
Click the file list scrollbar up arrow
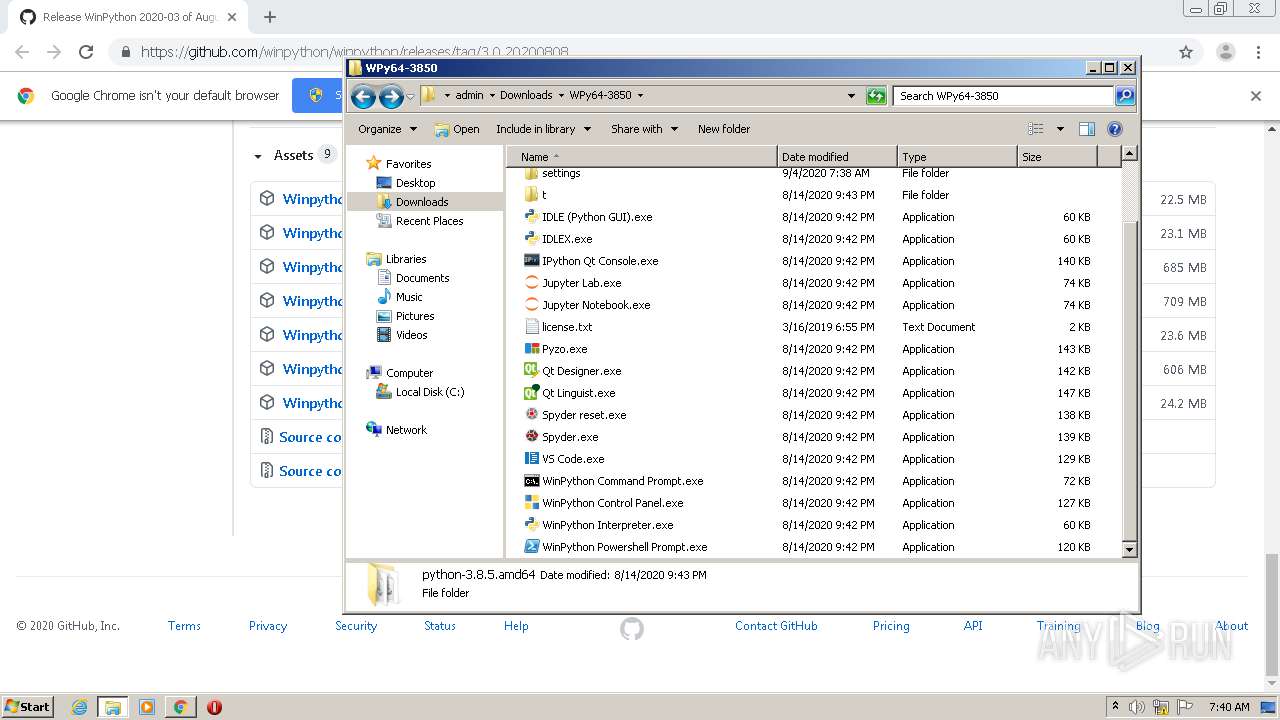pos(1129,154)
